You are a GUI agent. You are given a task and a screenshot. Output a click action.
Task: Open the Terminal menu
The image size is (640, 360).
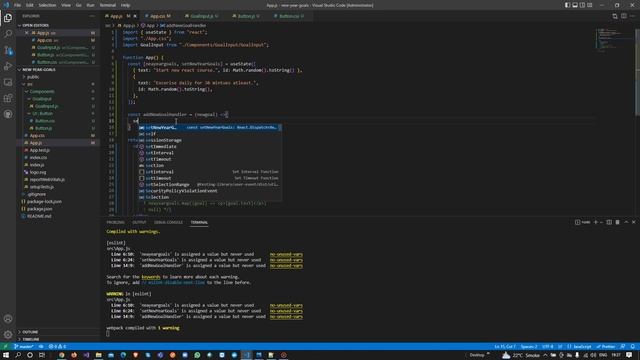108,5
